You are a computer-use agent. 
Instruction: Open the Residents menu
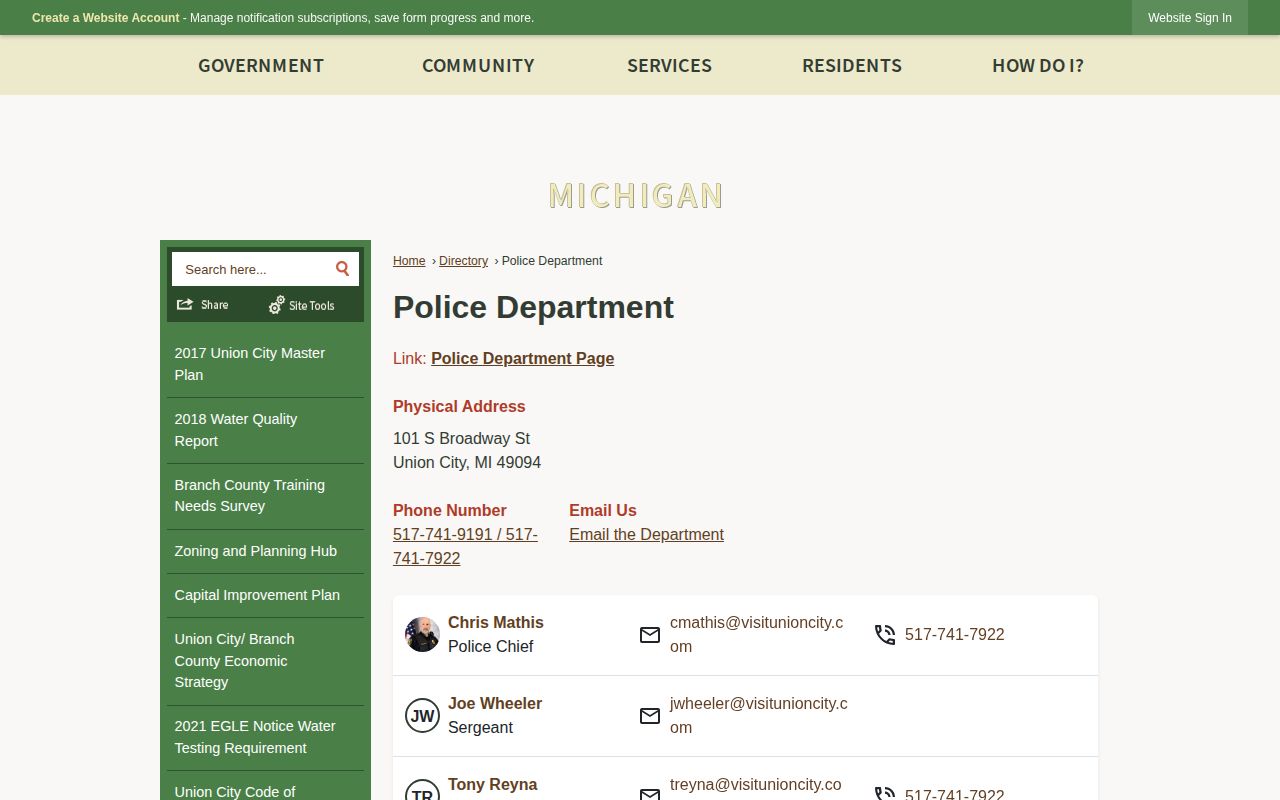(x=852, y=65)
